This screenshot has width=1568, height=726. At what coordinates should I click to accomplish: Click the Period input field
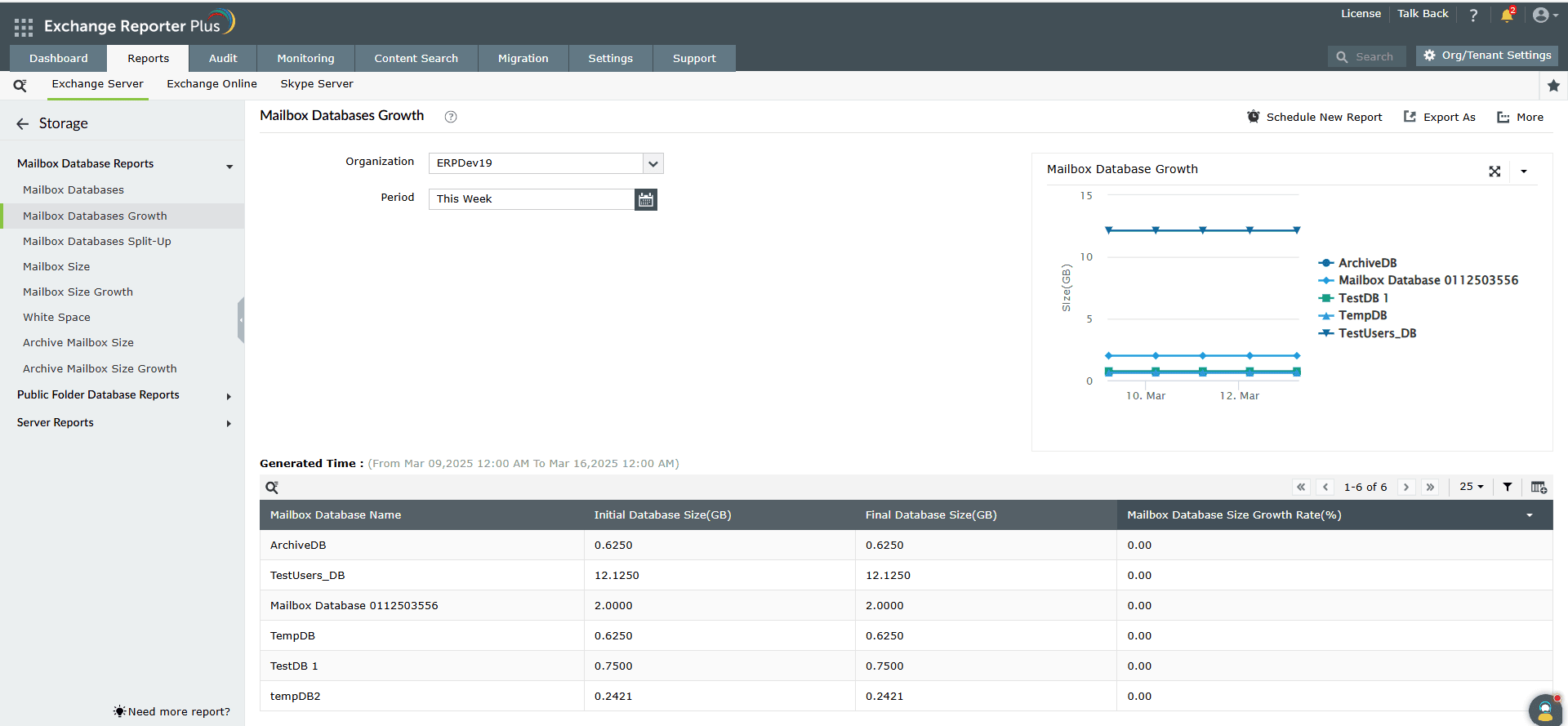(532, 199)
